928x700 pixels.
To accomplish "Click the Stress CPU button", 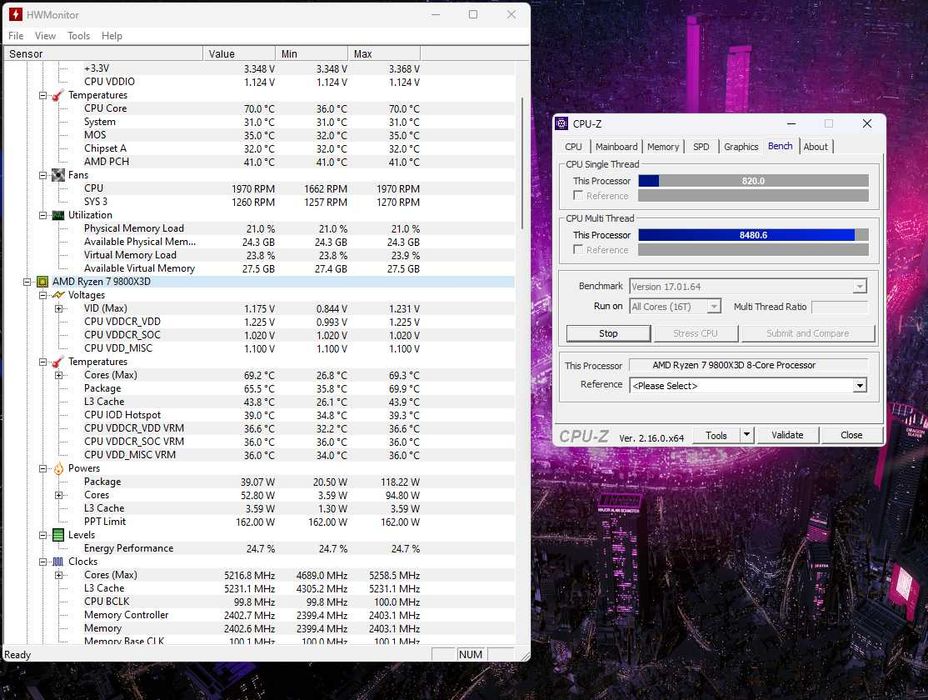I will click(x=695, y=334).
